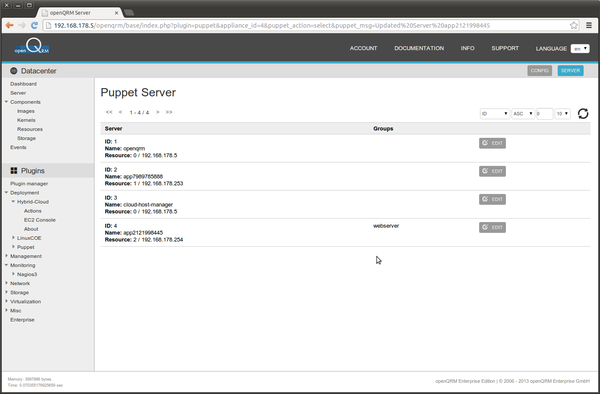Click the webserver group text
The image size is (600, 394).
click(x=386, y=226)
